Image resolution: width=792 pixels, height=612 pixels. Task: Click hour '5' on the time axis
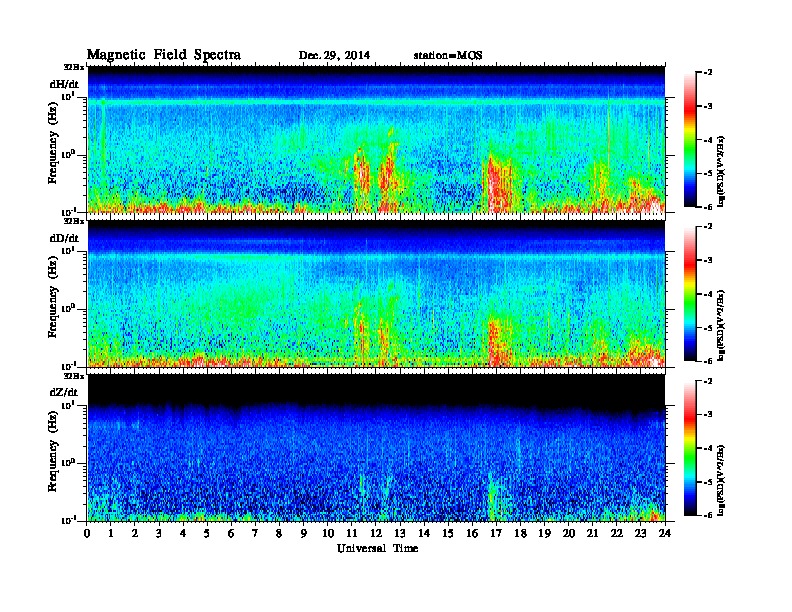pos(207,534)
